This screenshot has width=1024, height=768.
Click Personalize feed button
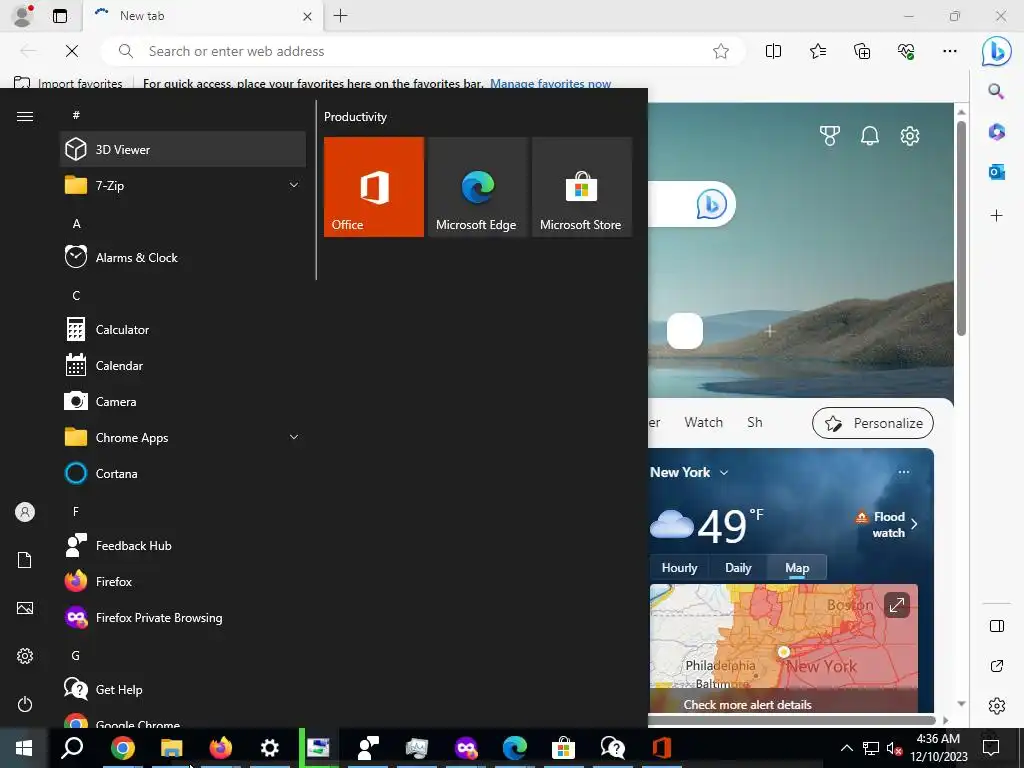[873, 423]
